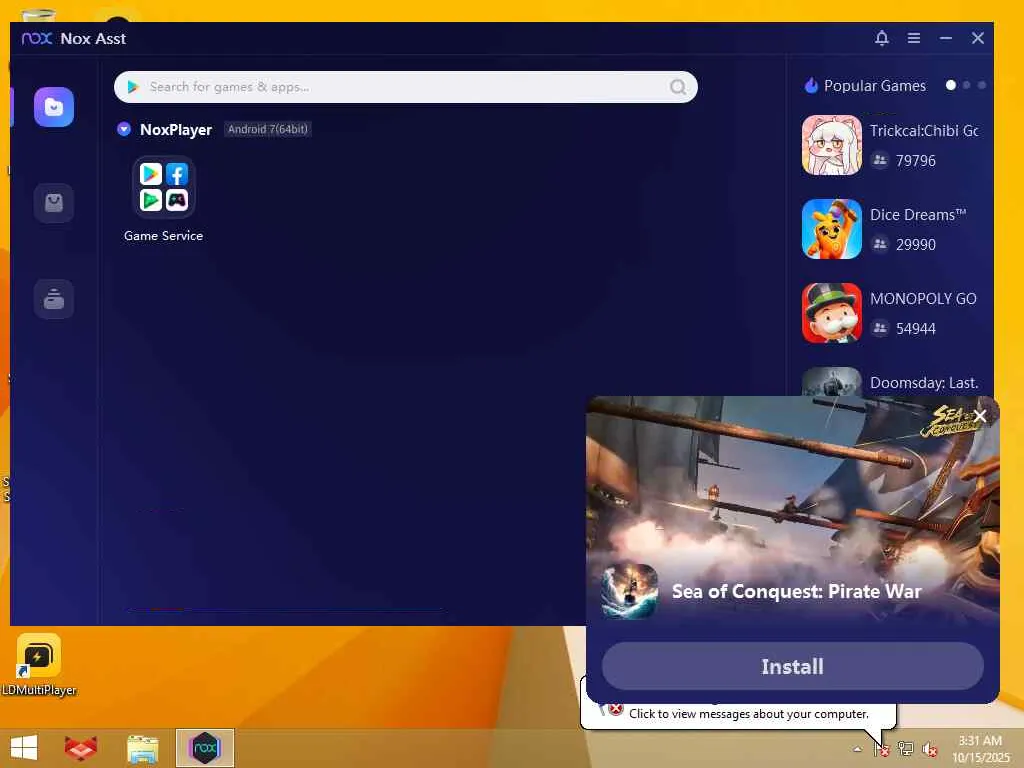Viewport: 1024px width, 768px height.
Task: Select the second Popular Games page dot
Action: (967, 86)
